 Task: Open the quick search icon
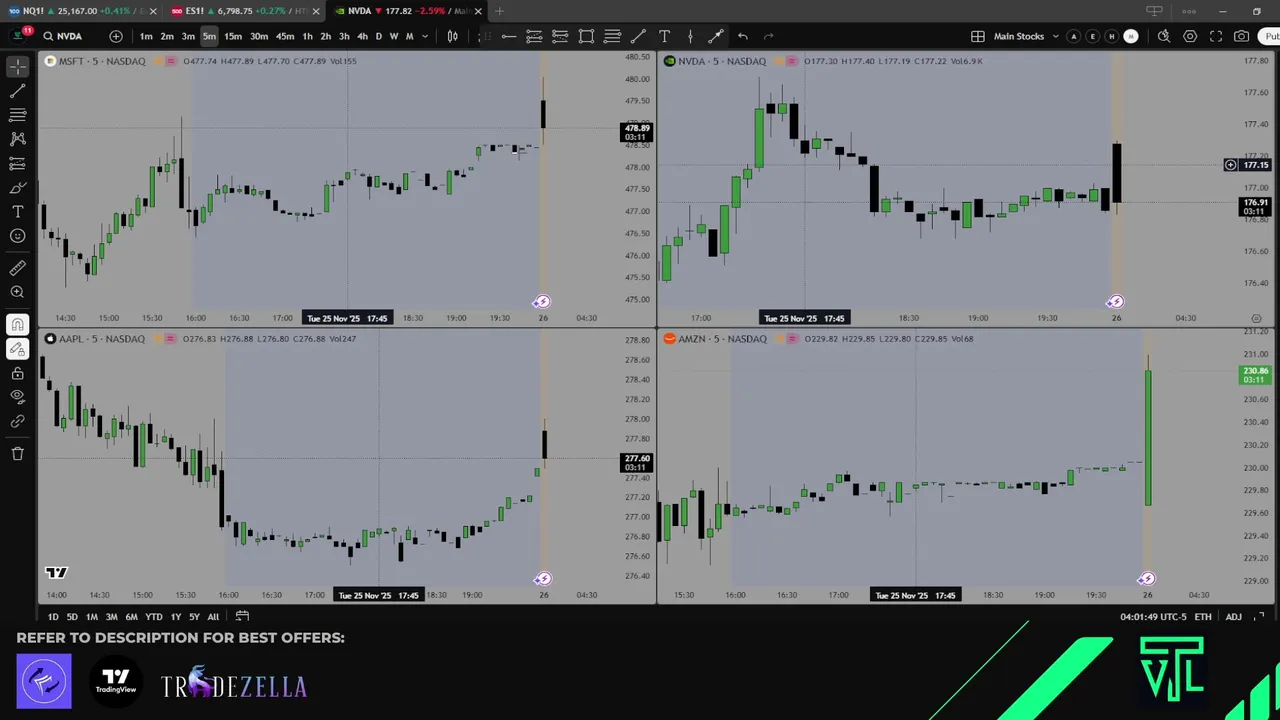coord(1164,36)
